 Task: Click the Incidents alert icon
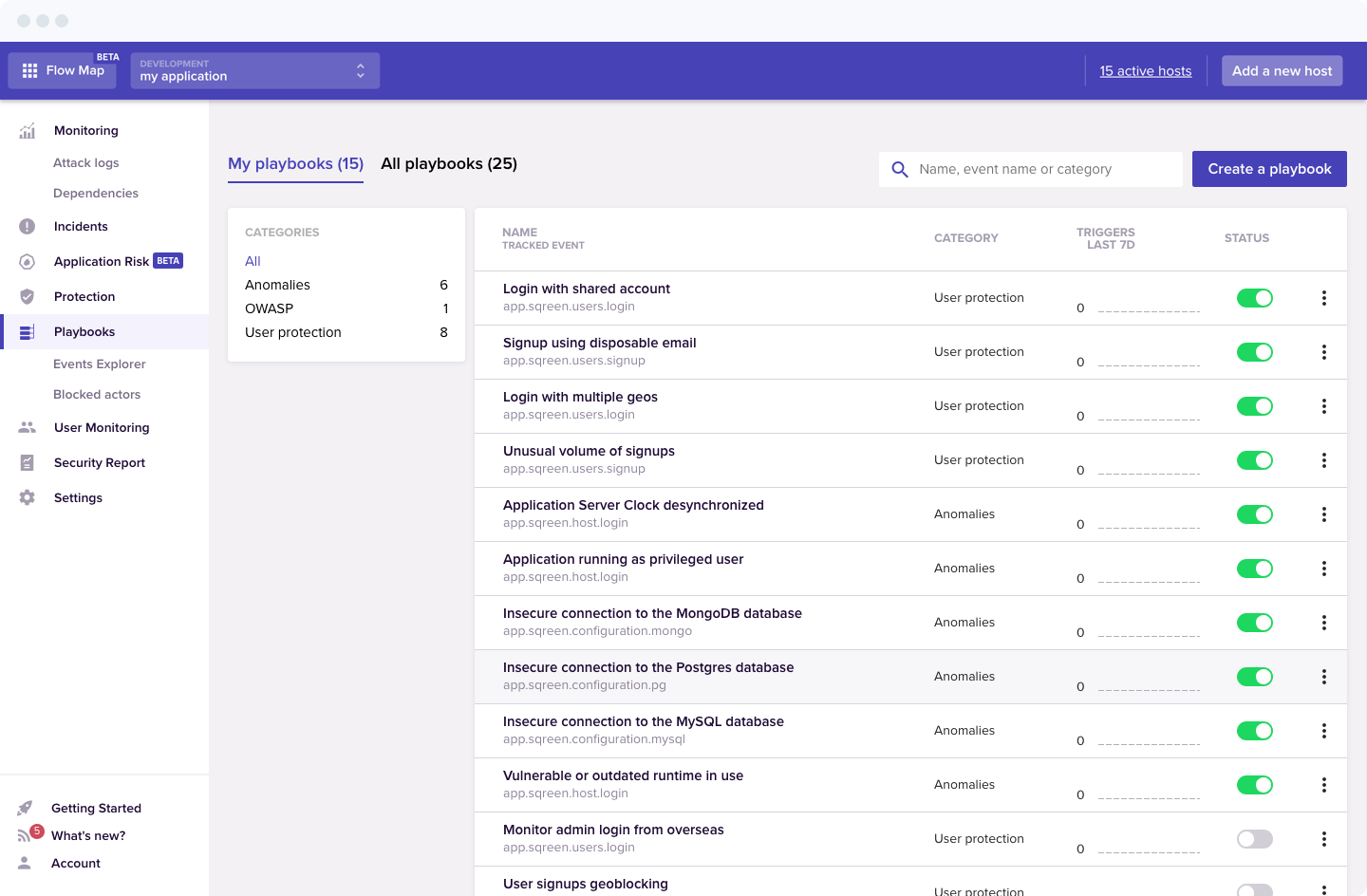(x=28, y=227)
